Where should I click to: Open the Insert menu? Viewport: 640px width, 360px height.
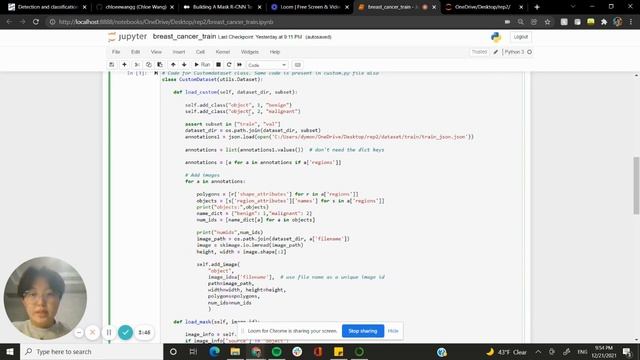tap(179, 52)
